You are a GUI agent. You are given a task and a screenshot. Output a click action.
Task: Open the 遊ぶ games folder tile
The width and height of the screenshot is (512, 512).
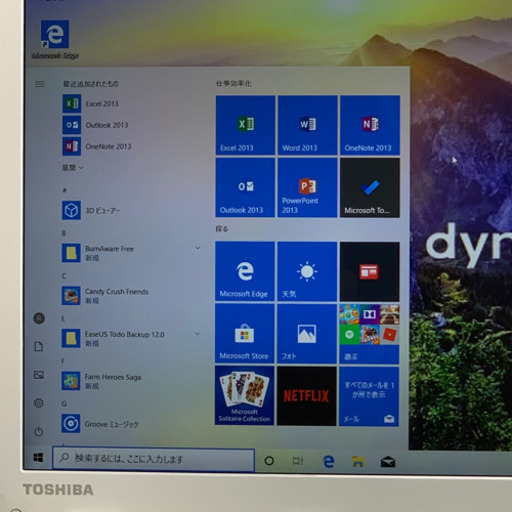coord(369,334)
